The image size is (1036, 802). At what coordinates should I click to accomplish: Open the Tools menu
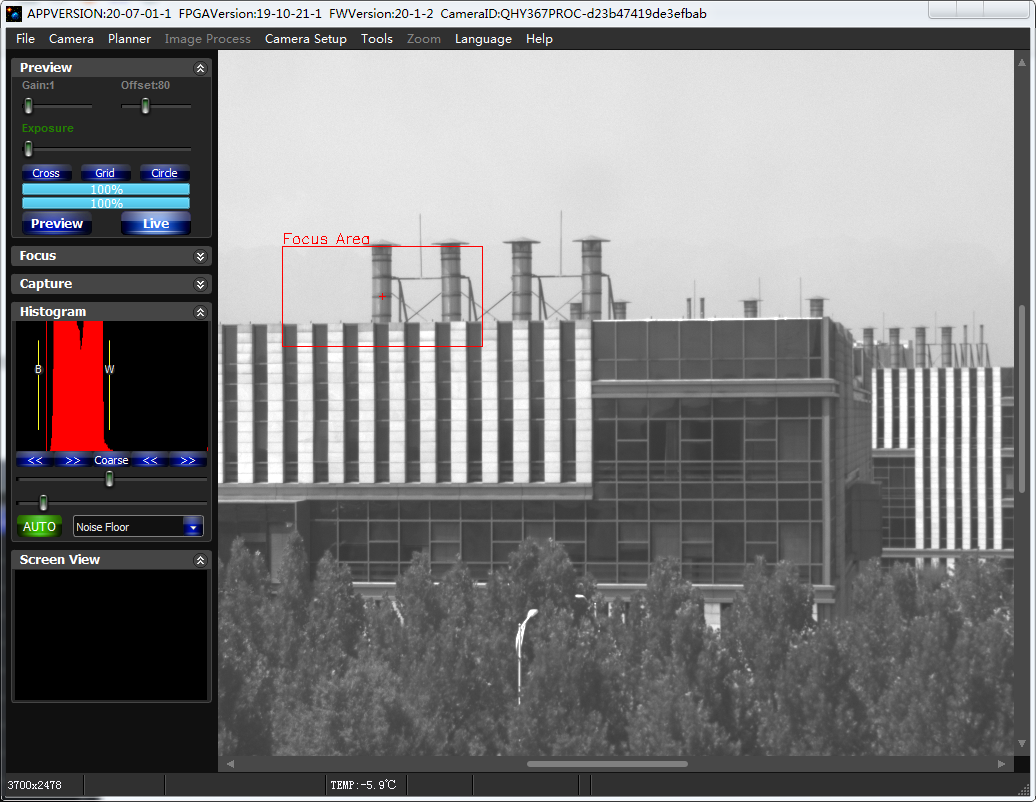[x=377, y=39]
